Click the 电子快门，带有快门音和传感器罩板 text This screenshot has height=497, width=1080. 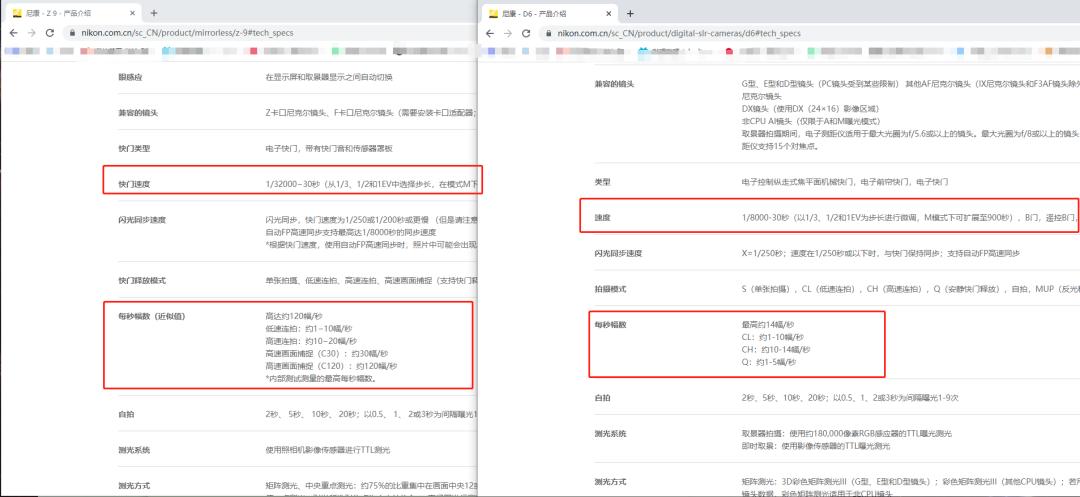329,149
